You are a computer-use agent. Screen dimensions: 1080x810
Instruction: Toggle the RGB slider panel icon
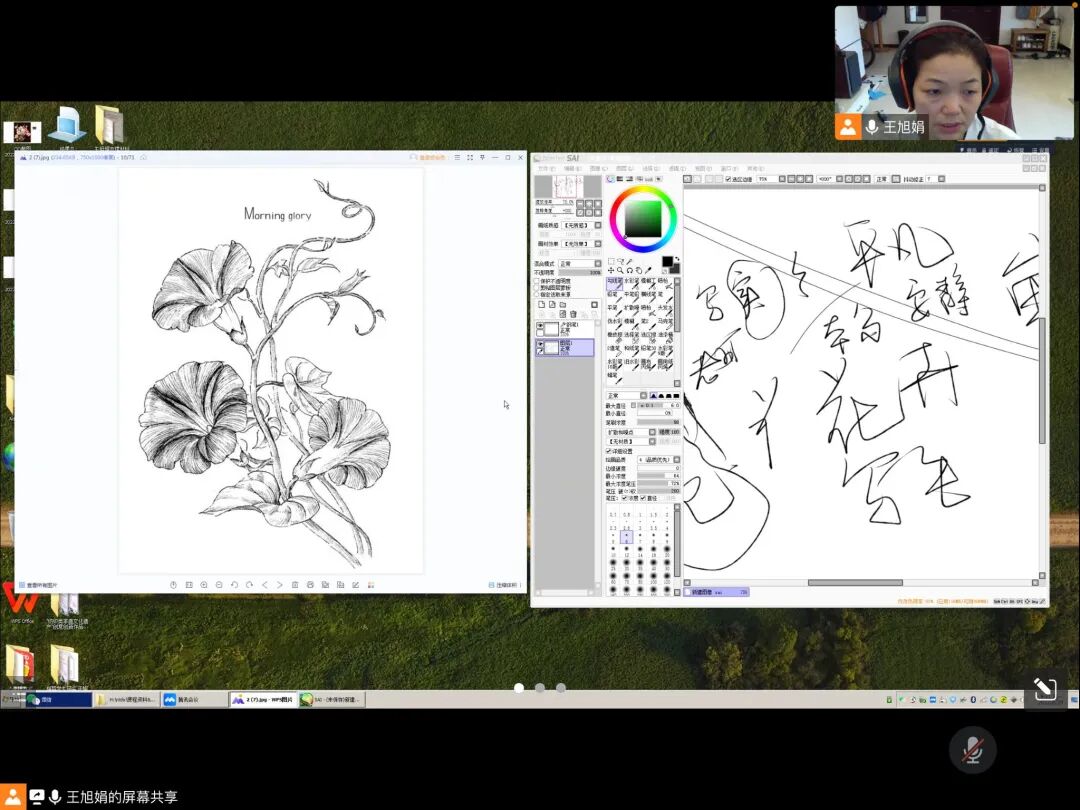[x=620, y=179]
